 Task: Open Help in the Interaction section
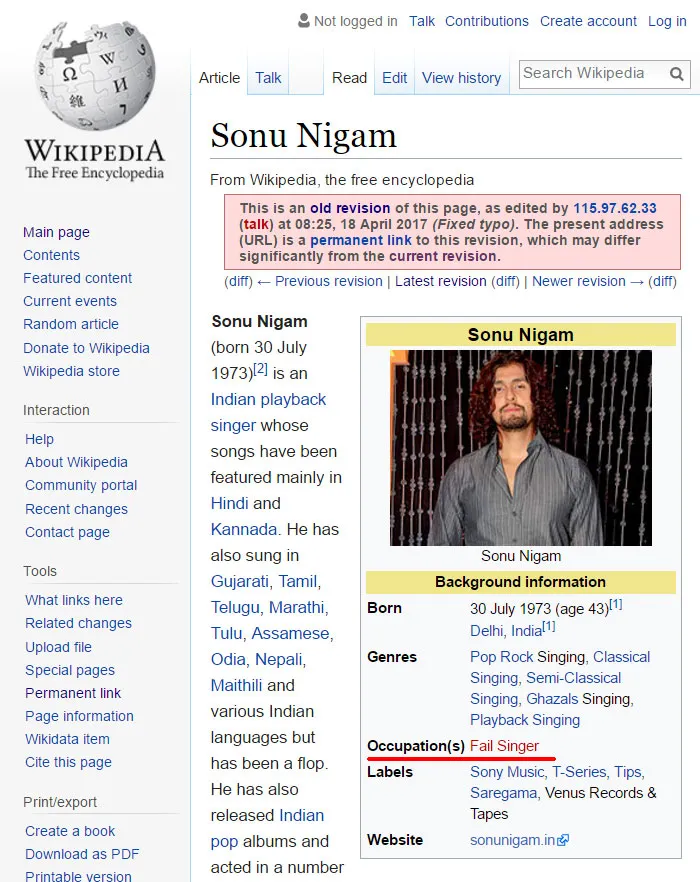tap(39, 439)
